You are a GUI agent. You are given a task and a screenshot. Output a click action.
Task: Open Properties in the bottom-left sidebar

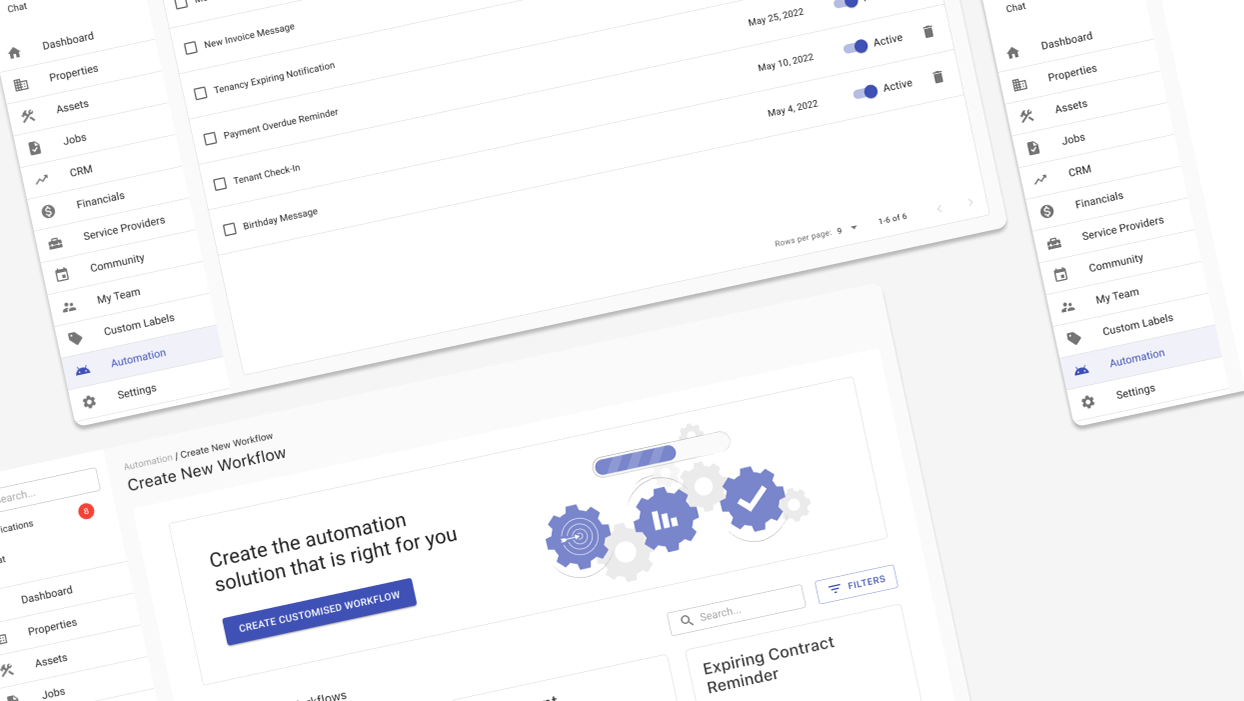coord(52,627)
